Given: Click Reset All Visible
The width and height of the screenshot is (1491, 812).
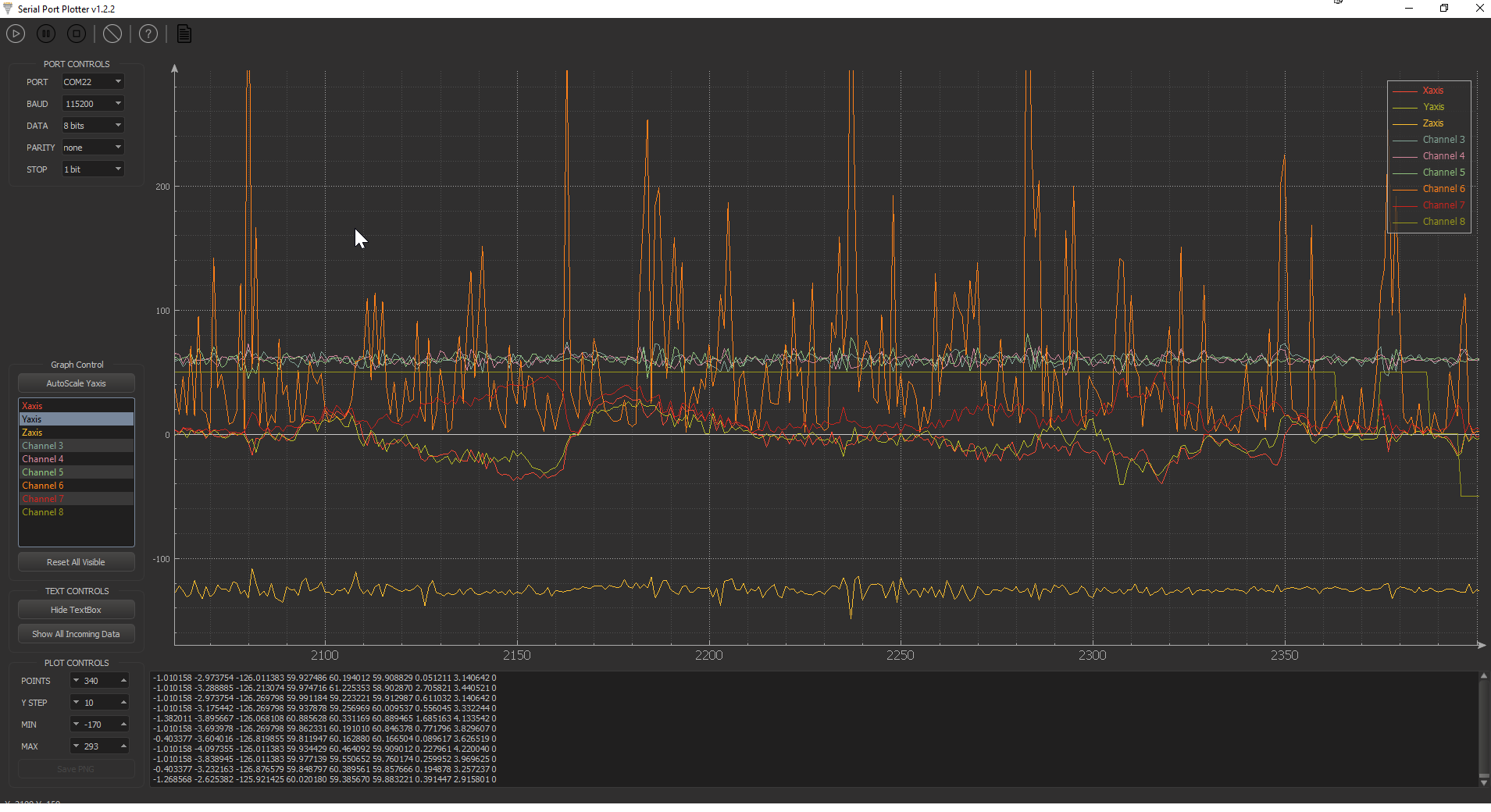Looking at the screenshot, I should 76,561.
